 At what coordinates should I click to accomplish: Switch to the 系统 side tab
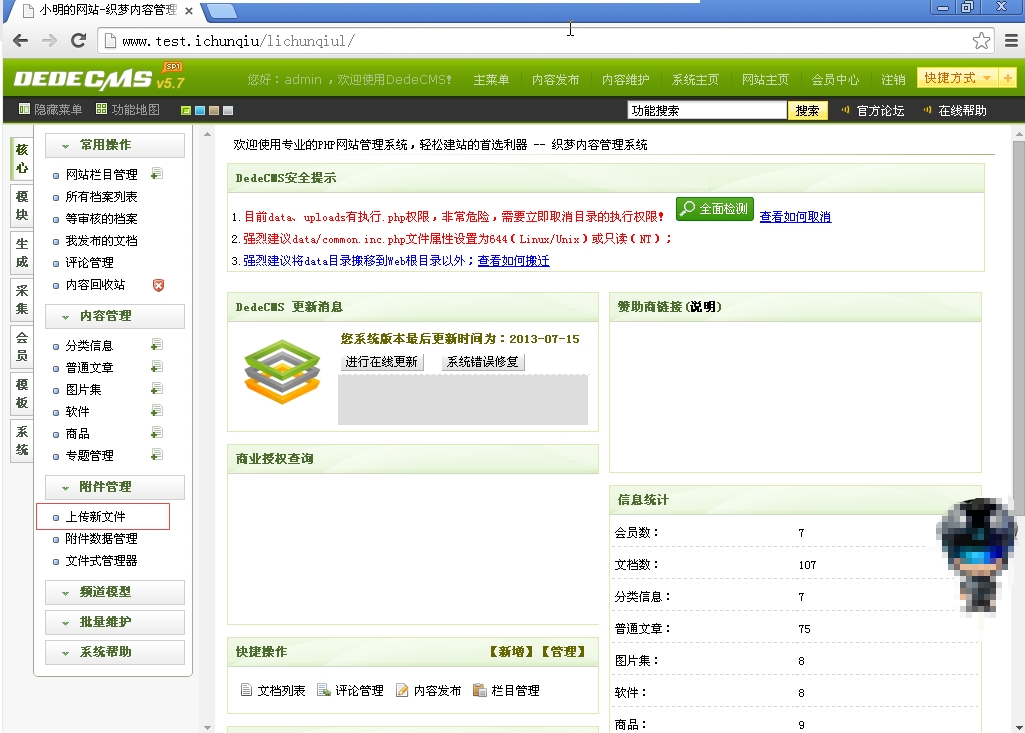[x=22, y=441]
